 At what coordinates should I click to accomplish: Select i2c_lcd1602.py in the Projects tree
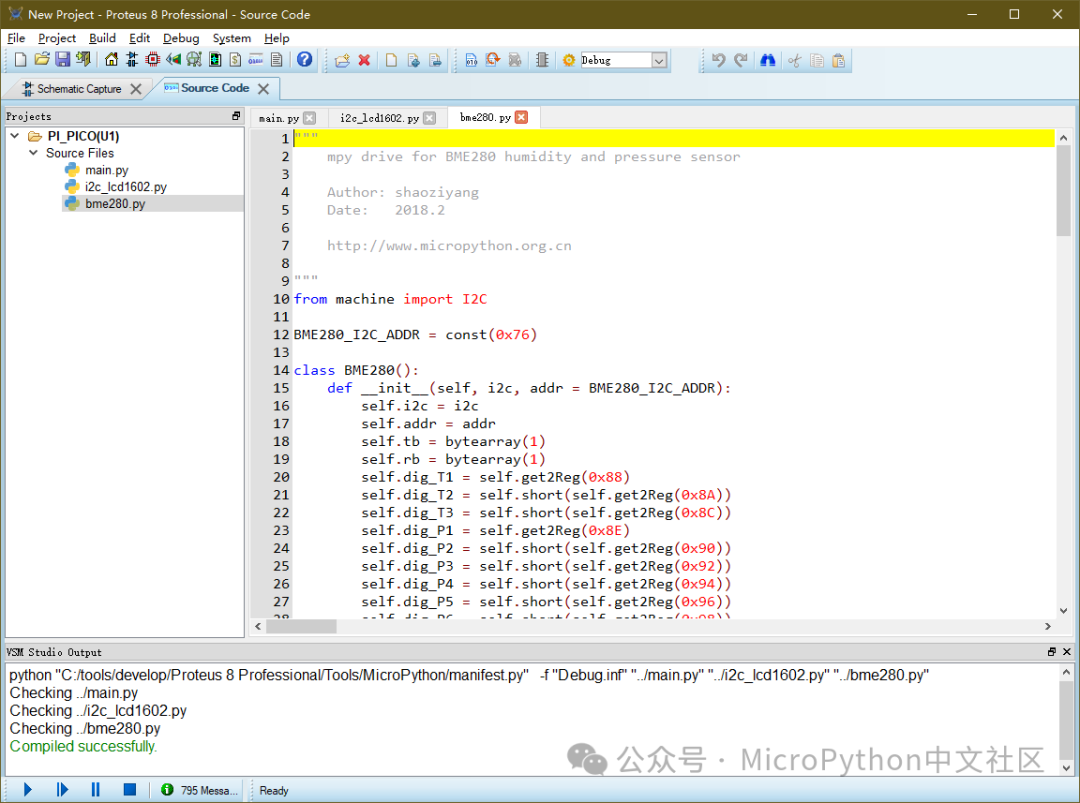point(125,187)
